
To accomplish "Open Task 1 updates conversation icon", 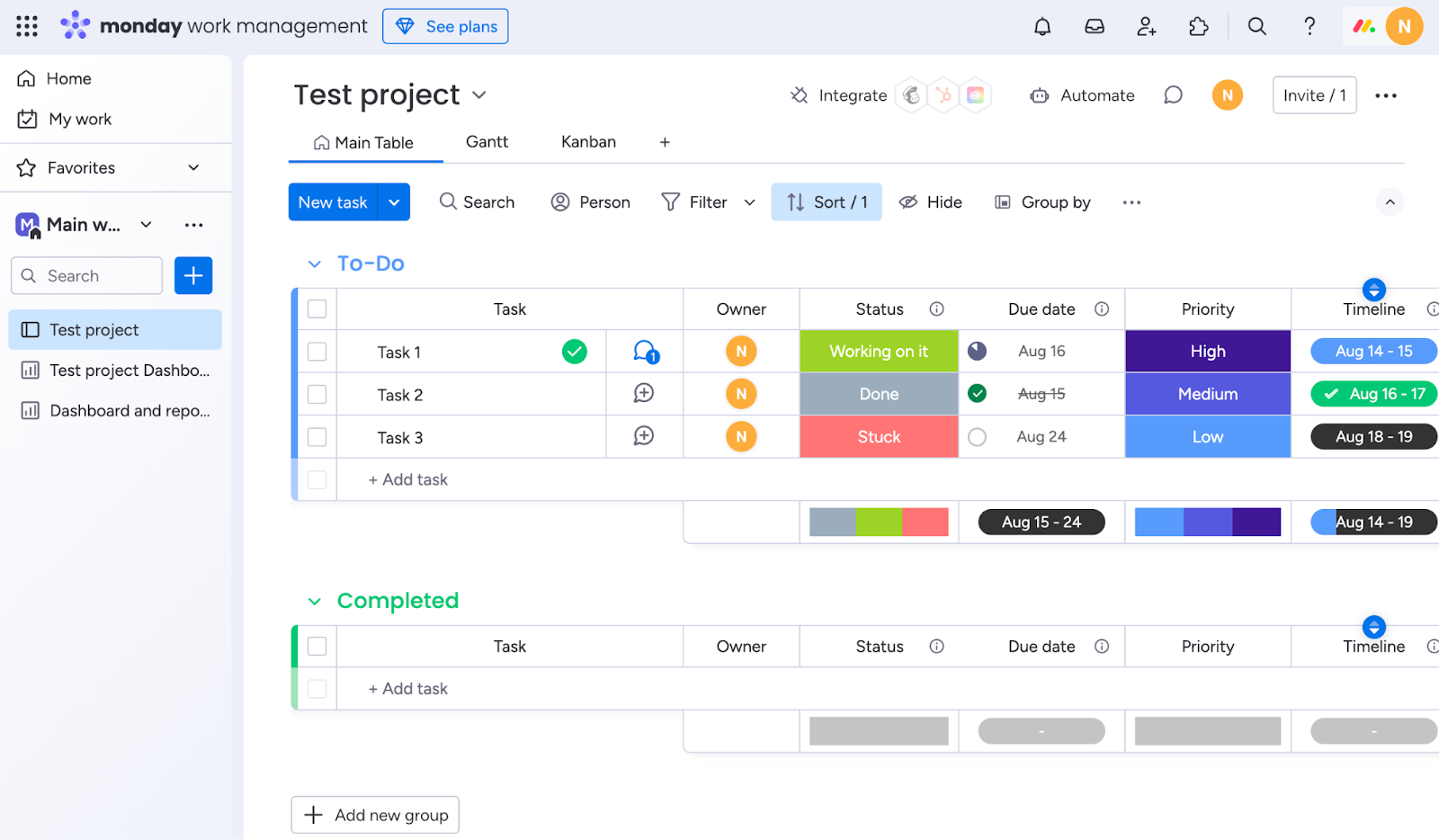I will [x=645, y=352].
